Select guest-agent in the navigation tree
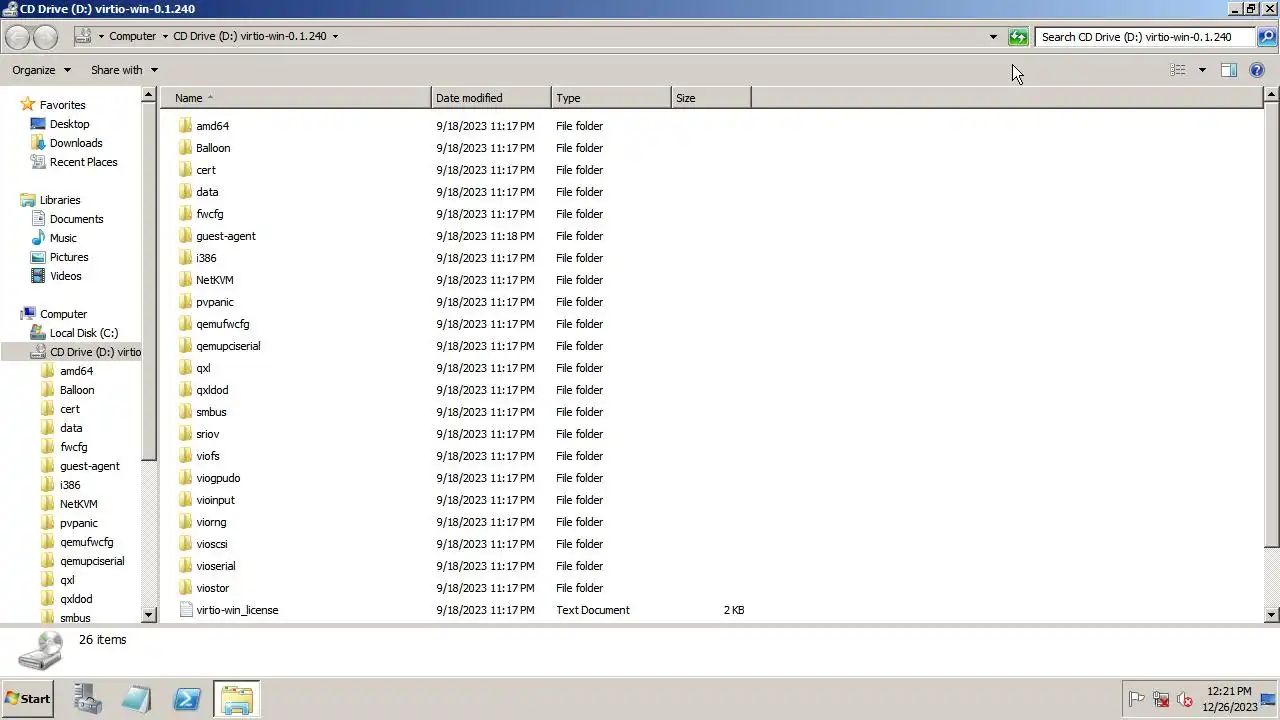Screen dimensions: 1280x720 coord(89,466)
